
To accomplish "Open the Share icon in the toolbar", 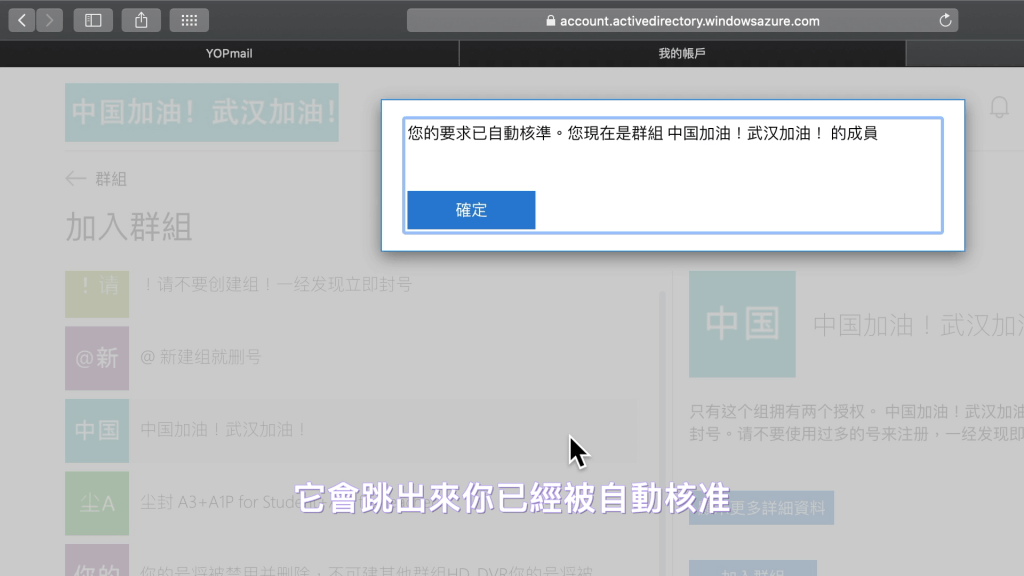I will click(x=141, y=20).
